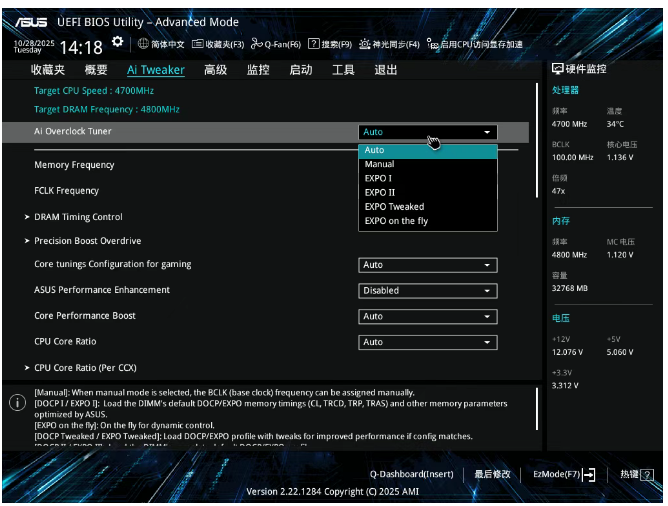
Task: Switch to the 高级 tab
Action: tap(215, 70)
